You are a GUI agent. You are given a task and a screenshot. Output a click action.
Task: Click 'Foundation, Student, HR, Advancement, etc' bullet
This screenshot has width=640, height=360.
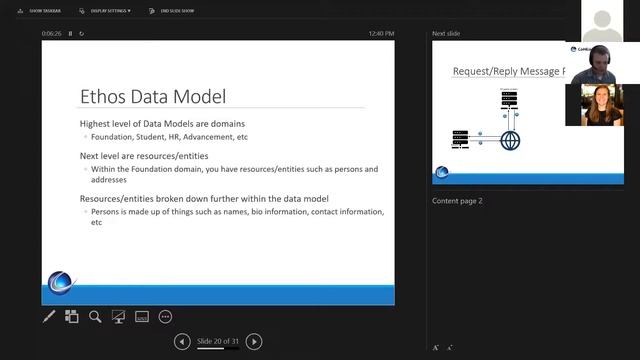(x=169, y=137)
